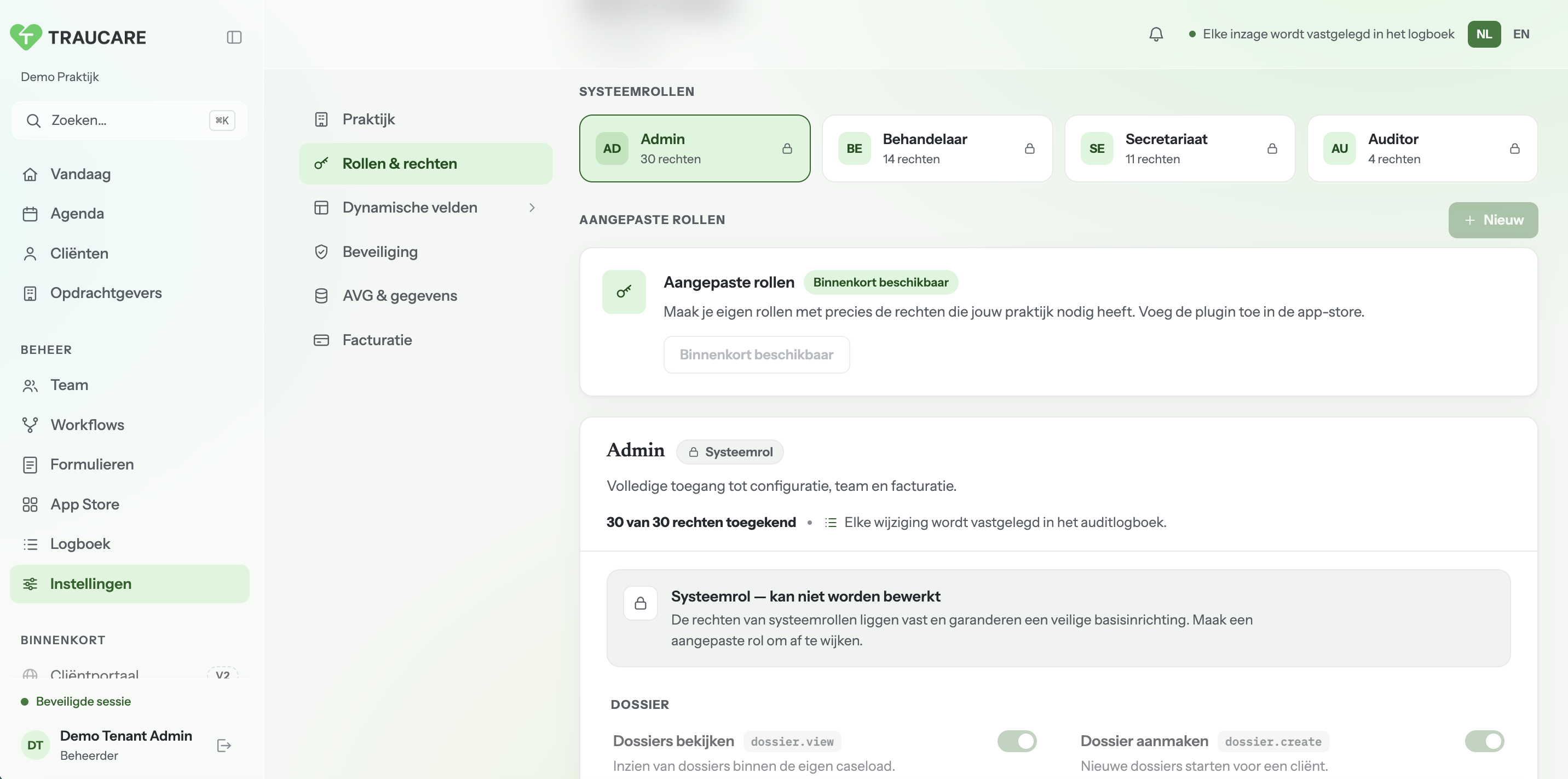Select the Behandelaar role card
The image size is (1568, 779).
pyautogui.click(x=937, y=148)
